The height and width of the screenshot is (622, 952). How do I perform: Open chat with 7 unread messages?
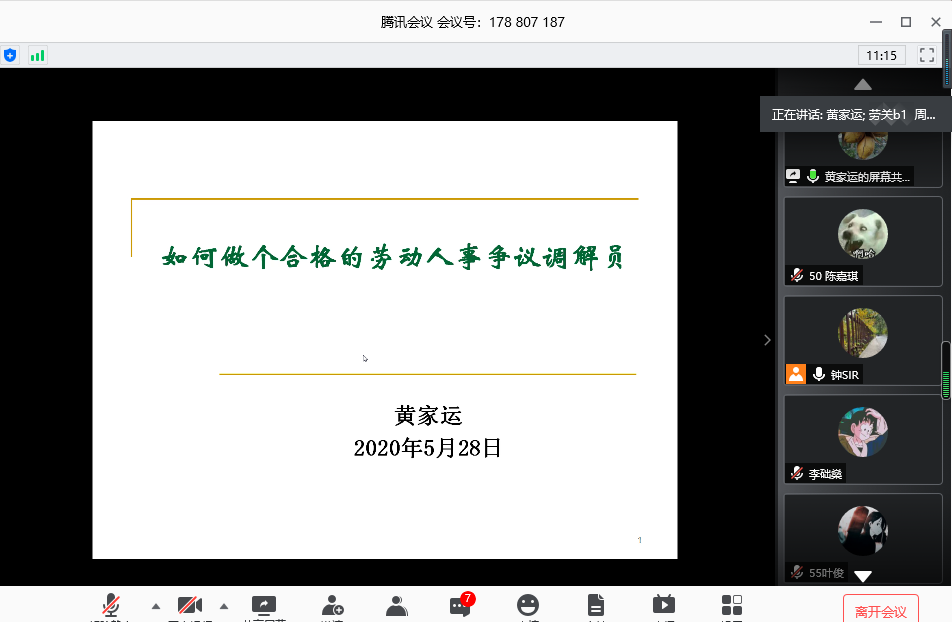tap(460, 605)
